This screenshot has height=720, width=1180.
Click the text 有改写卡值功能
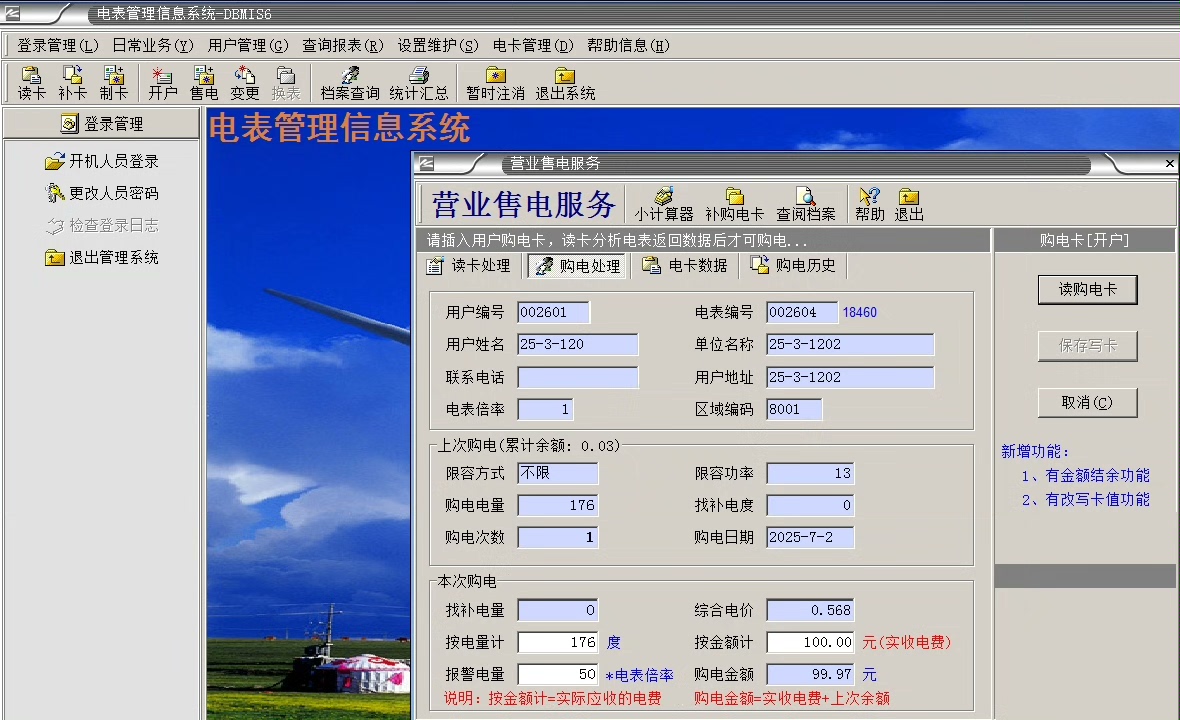[x=1097, y=500]
